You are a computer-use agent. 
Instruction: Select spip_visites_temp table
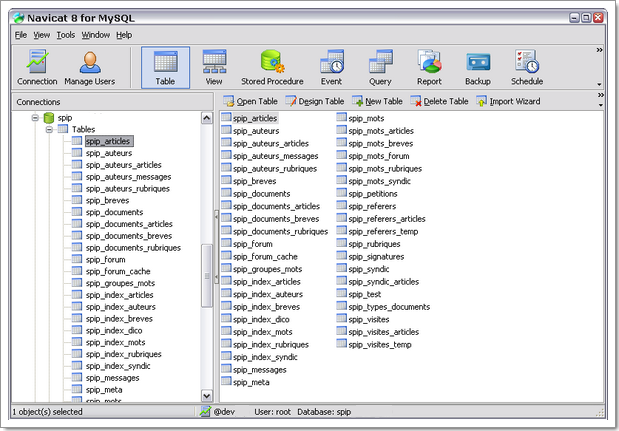click(380, 345)
